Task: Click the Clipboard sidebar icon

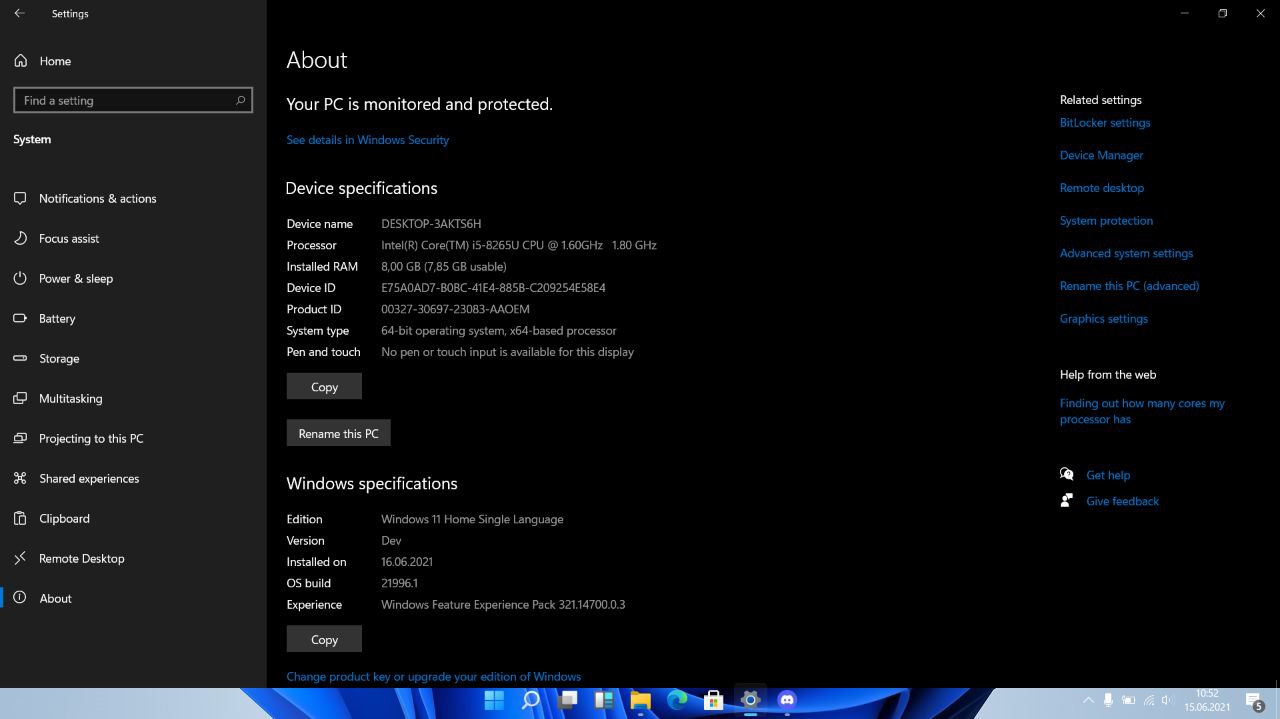Action: click(x=20, y=518)
